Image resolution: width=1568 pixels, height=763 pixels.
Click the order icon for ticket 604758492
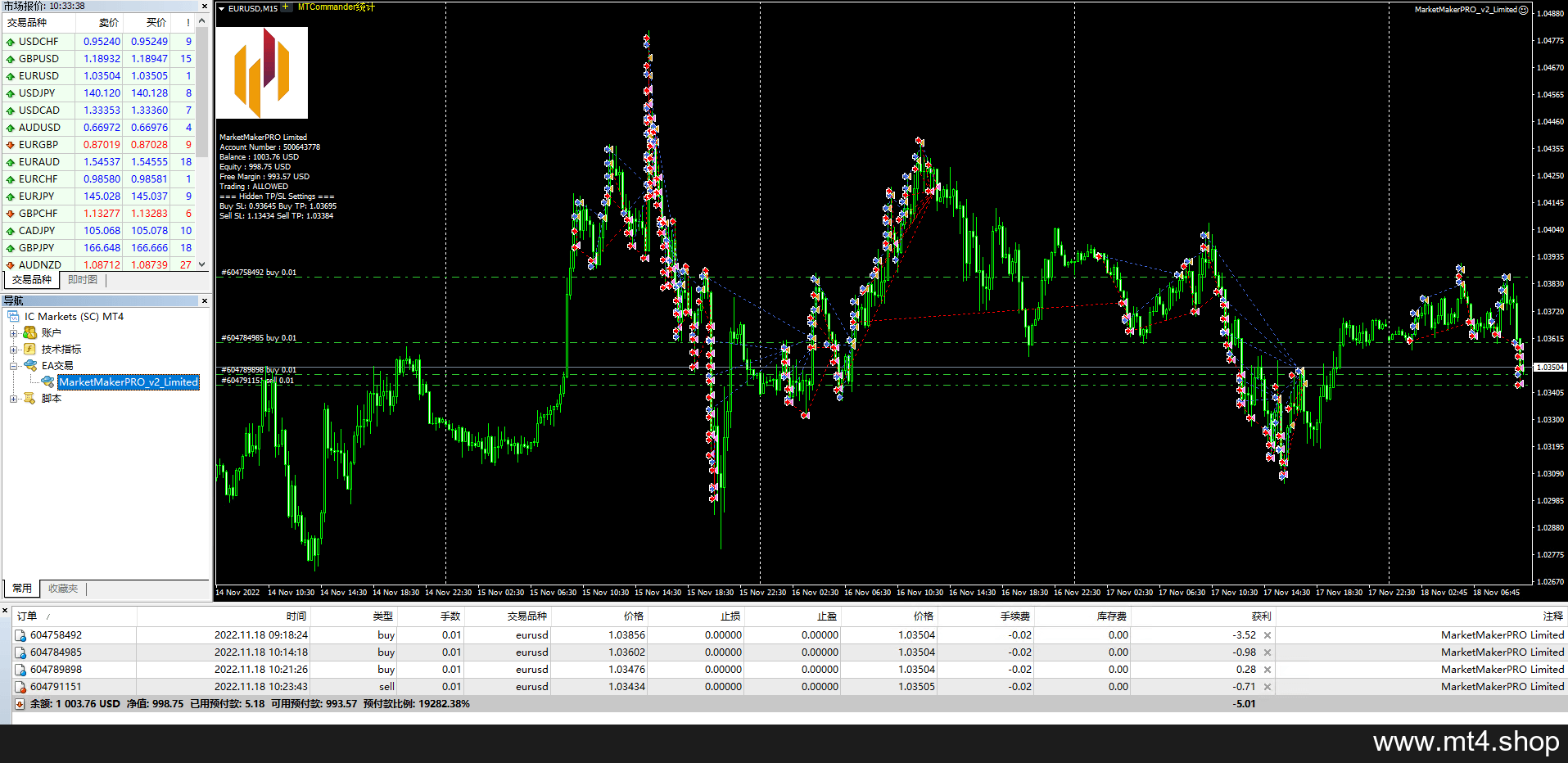pyautogui.click(x=20, y=635)
